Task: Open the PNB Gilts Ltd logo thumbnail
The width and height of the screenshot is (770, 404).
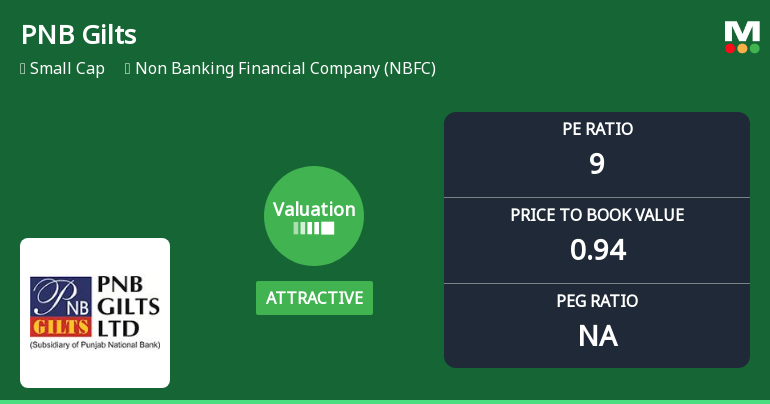Action: coord(95,313)
